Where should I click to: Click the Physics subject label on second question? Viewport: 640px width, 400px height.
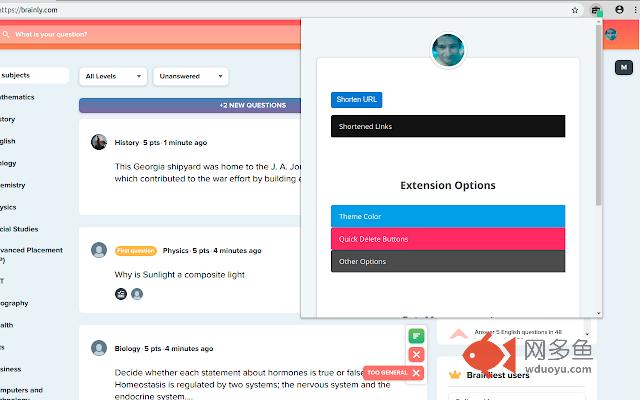tap(176, 251)
